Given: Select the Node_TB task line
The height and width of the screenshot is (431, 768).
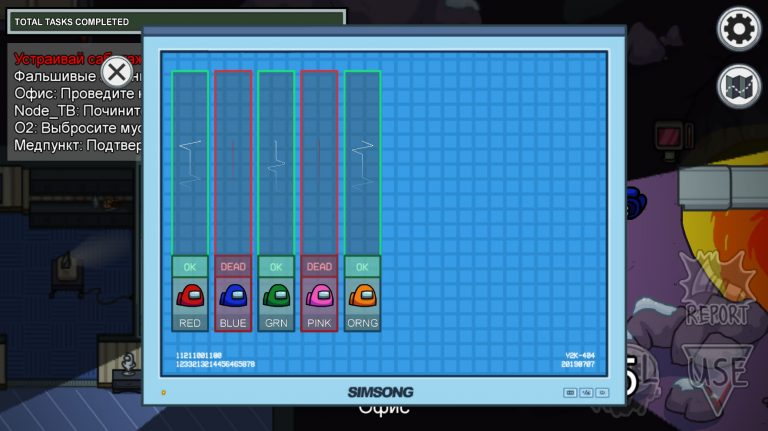Looking at the screenshot, I should (x=78, y=111).
